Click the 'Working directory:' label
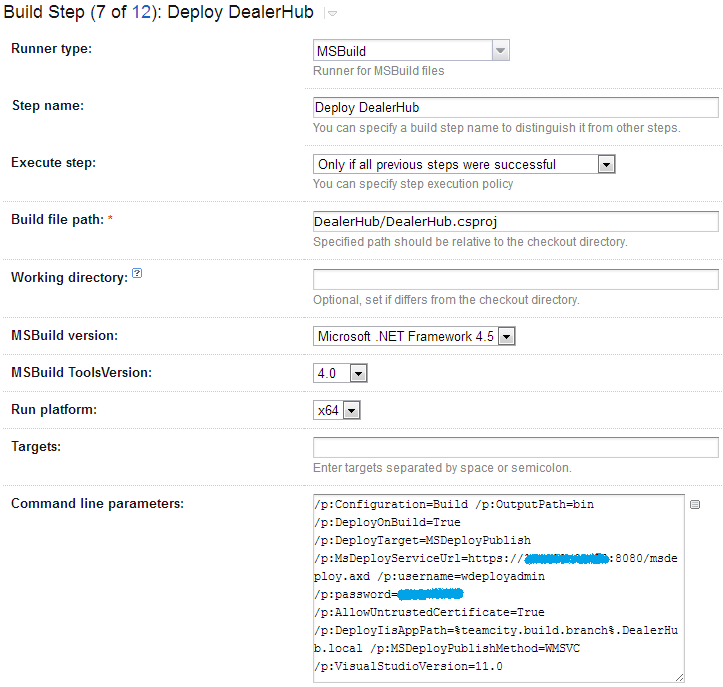723x687 pixels. [x=70, y=278]
